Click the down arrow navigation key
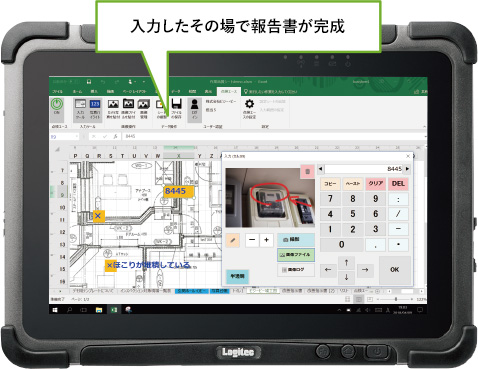 click(346, 277)
